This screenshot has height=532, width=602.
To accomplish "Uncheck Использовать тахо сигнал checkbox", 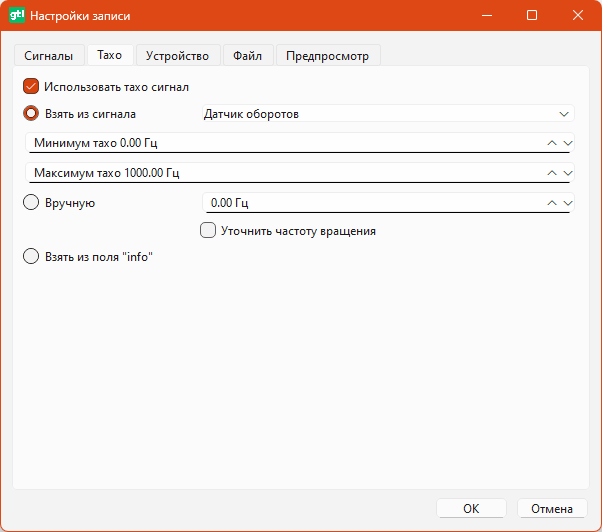I will point(31,87).
